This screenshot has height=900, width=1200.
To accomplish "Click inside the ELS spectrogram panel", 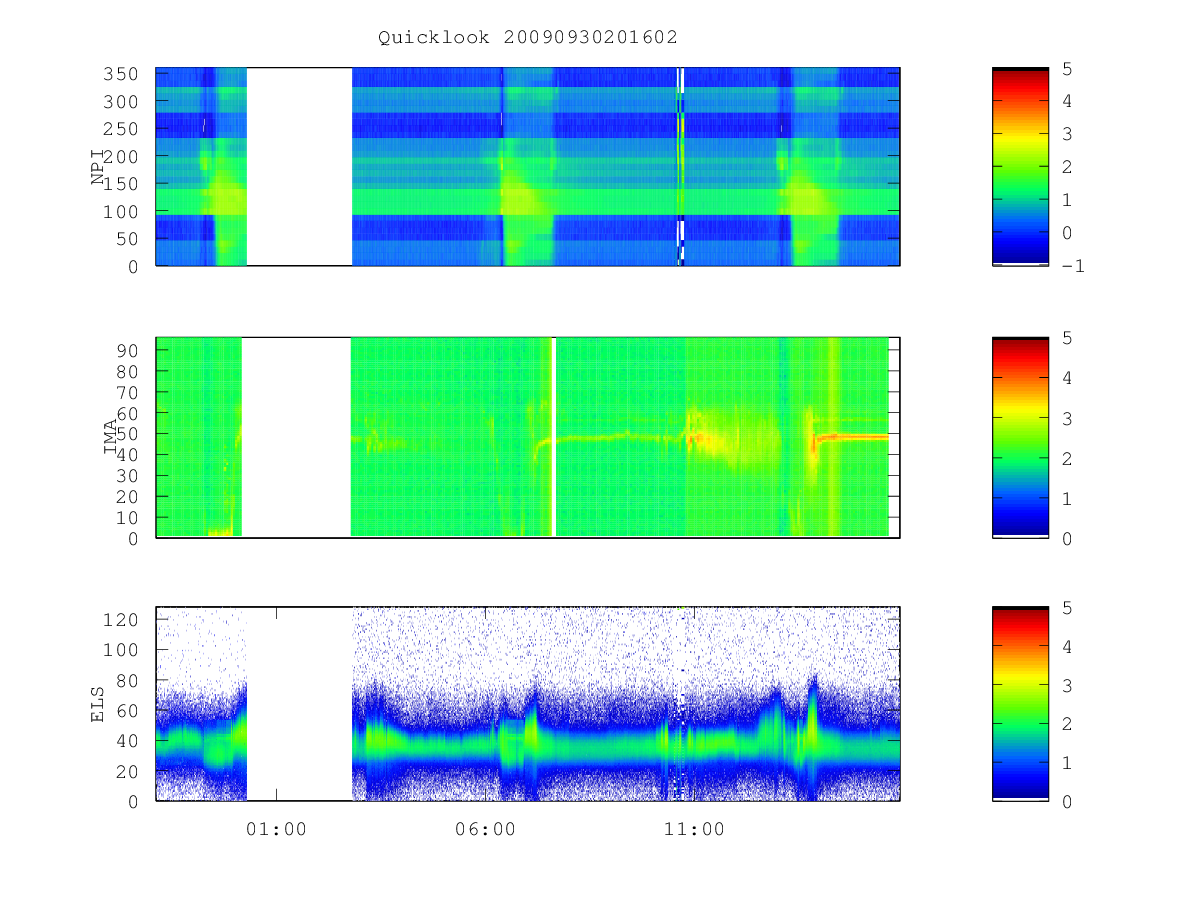I will [x=528, y=704].
